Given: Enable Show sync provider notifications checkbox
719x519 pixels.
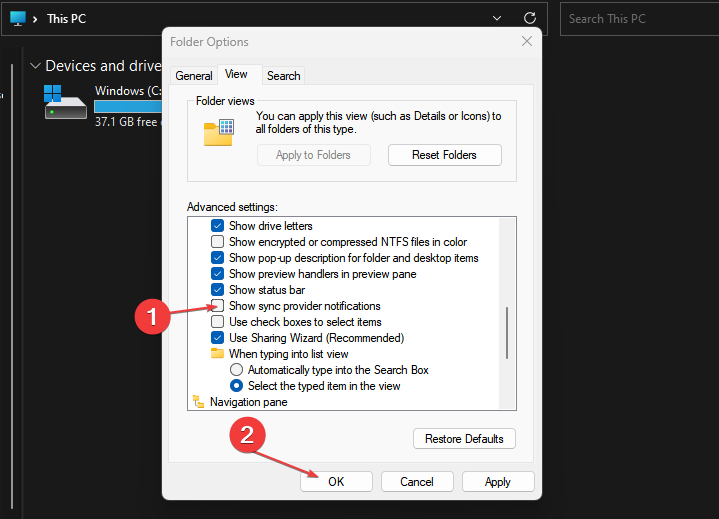Looking at the screenshot, I should tap(217, 305).
